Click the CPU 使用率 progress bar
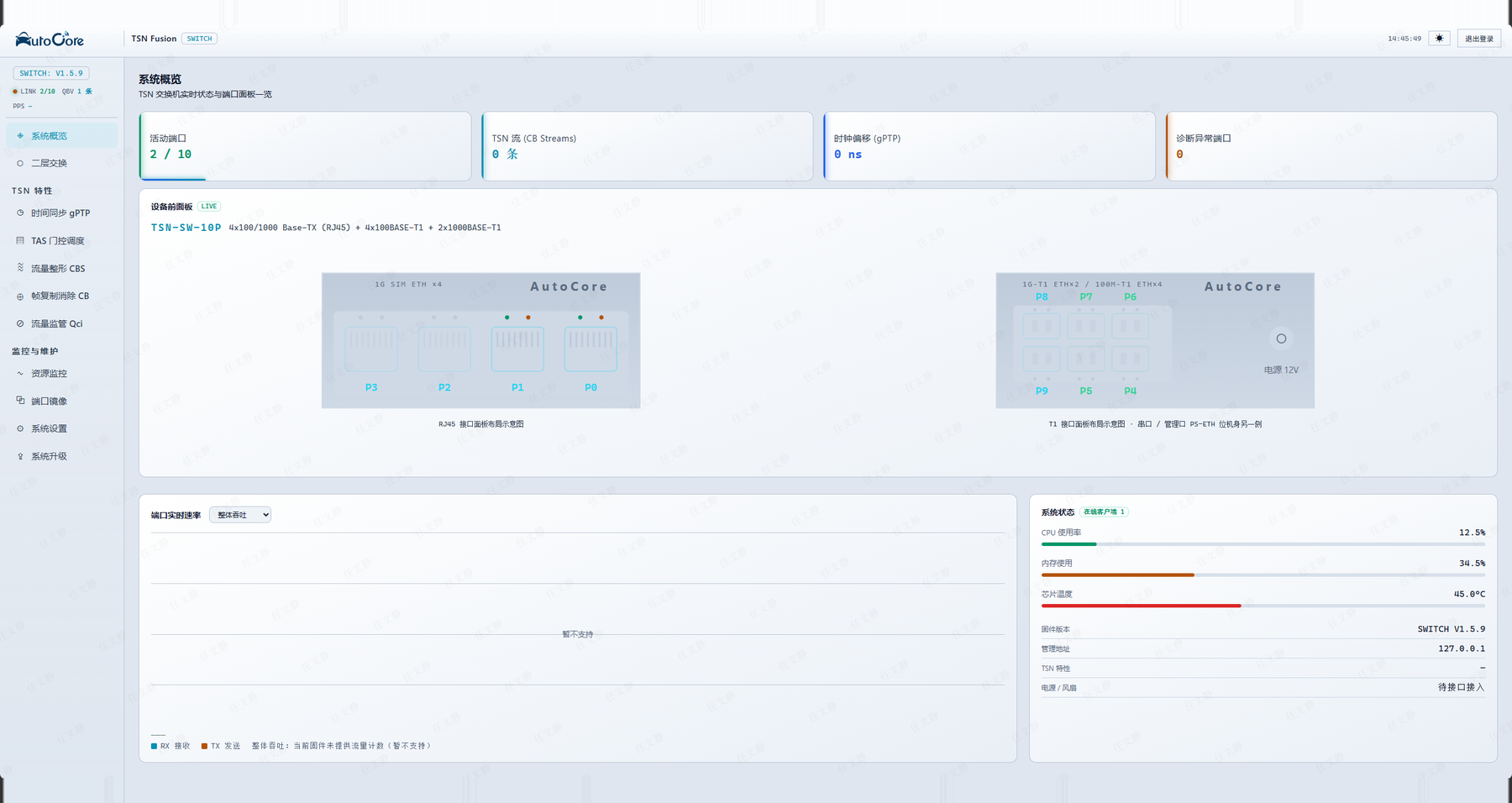This screenshot has width=1512, height=803. (1263, 544)
